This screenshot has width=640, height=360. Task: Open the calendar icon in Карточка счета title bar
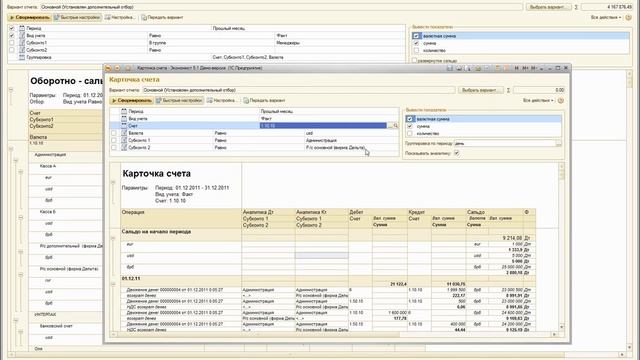(506, 68)
